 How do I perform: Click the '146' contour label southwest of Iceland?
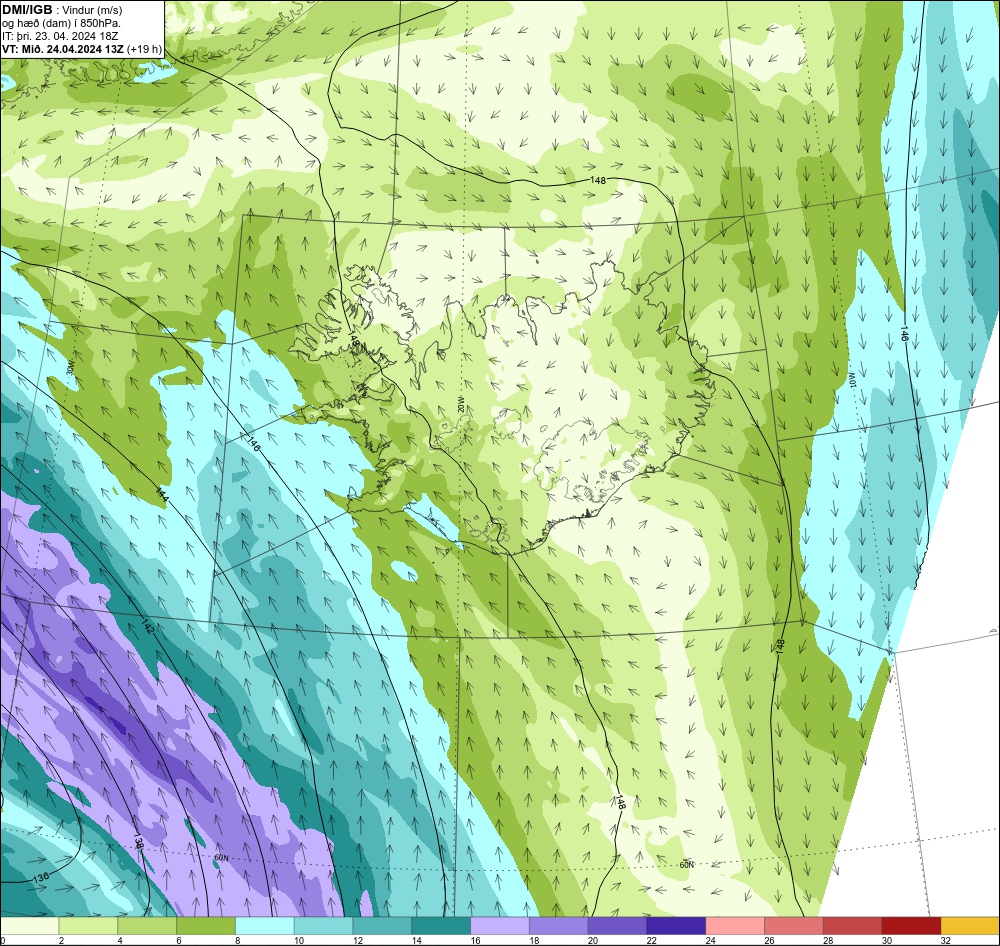253,443
